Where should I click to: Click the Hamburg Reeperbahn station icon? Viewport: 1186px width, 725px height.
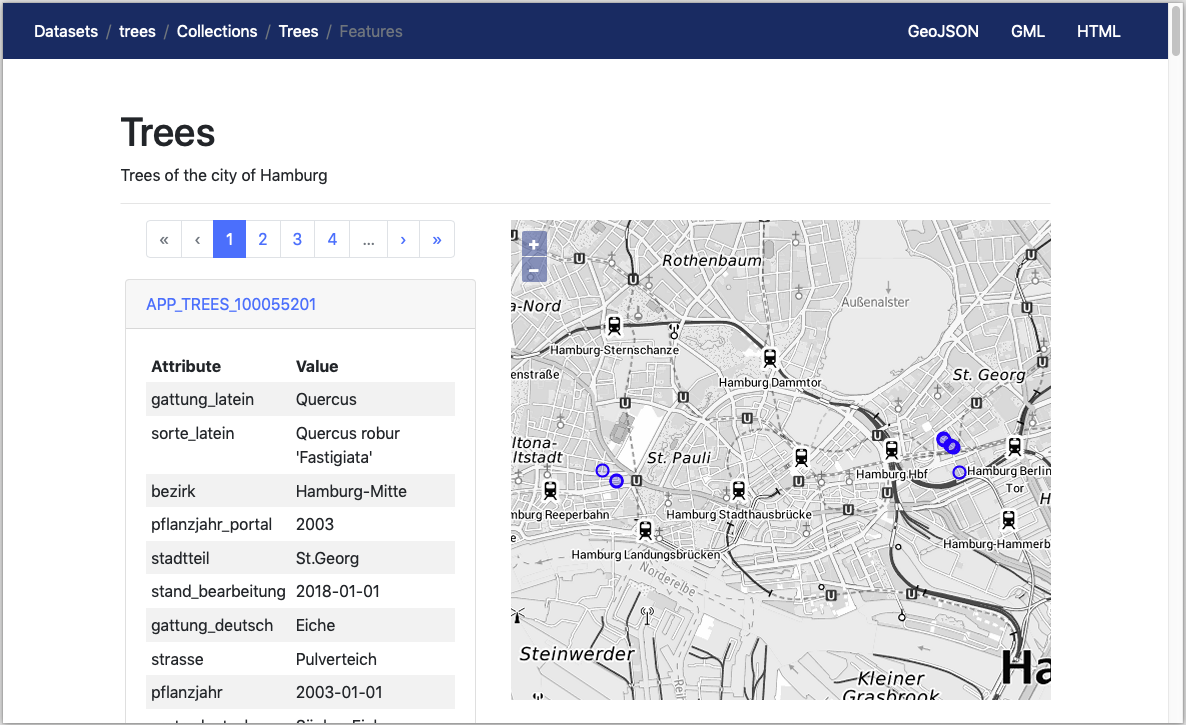click(x=550, y=490)
